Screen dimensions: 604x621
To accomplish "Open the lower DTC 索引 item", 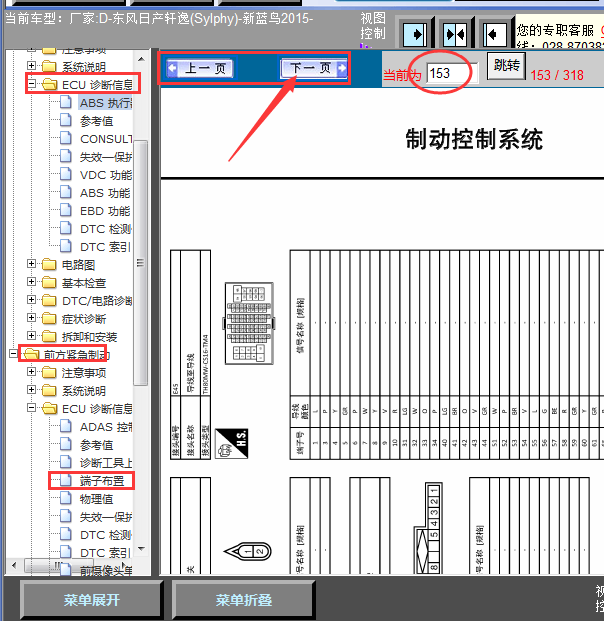I will pyautogui.click(x=105, y=553).
